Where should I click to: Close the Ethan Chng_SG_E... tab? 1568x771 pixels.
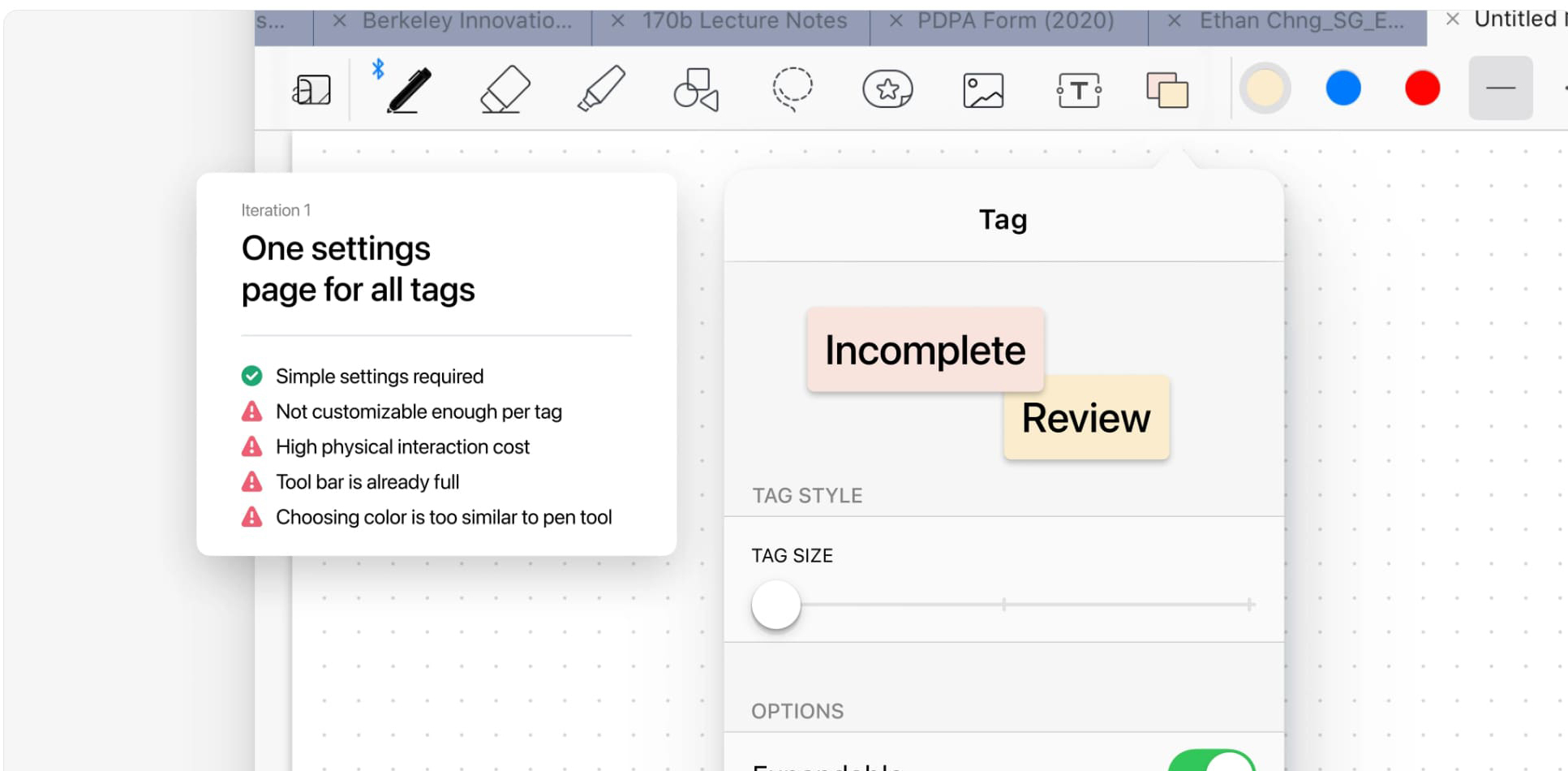(1174, 21)
